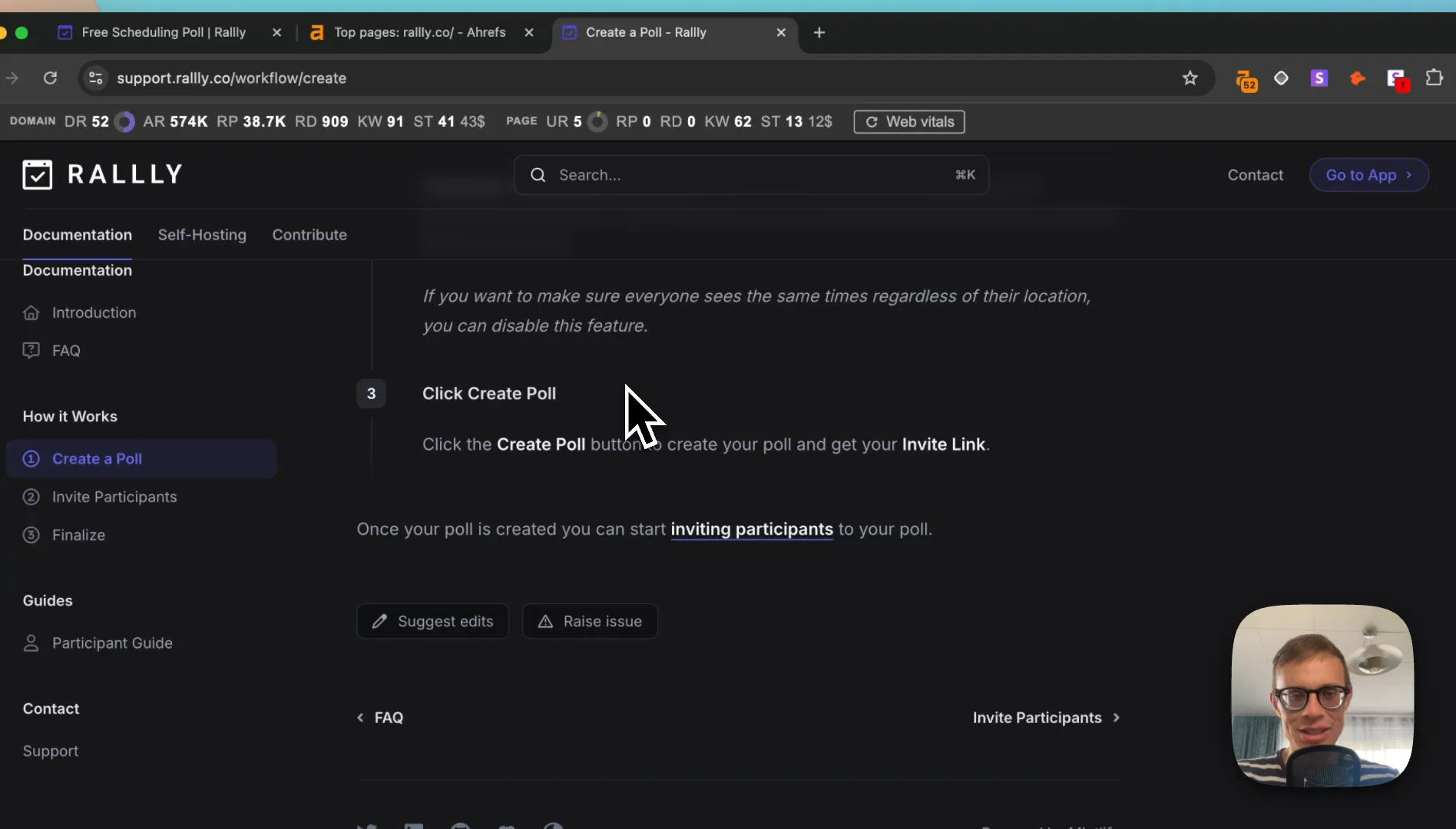This screenshot has height=829, width=1456.
Task: Select Create a Poll in sidebar
Action: tap(141, 459)
